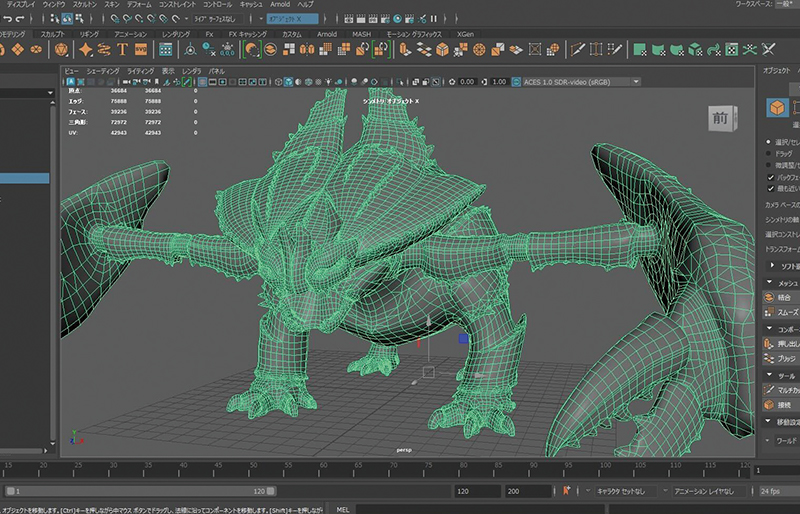Select the ドラッグ (Drag) radio option
The height and width of the screenshot is (514, 800).
(768, 153)
